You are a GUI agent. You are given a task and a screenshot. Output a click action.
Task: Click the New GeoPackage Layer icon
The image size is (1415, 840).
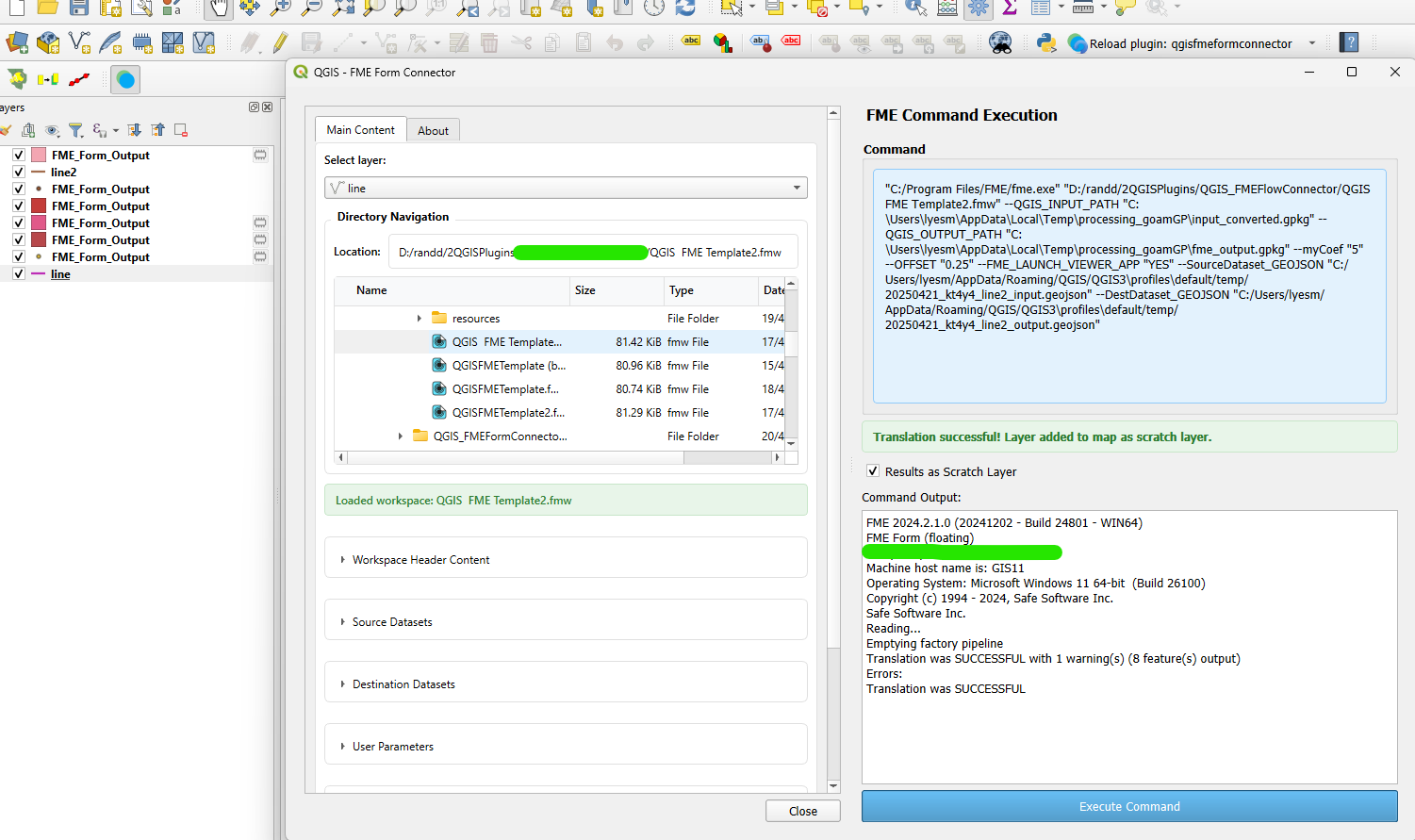click(48, 43)
